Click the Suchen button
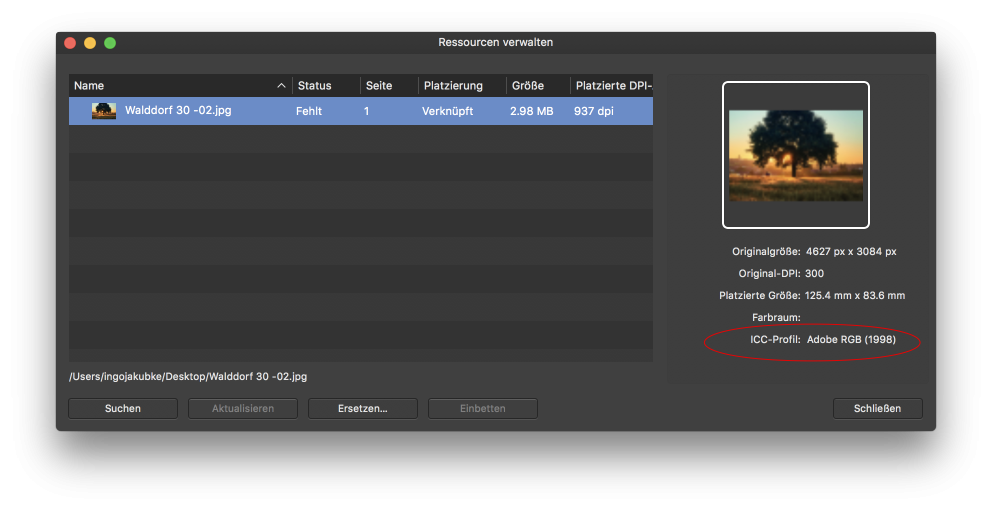992x511 pixels. pyautogui.click(x=123, y=409)
